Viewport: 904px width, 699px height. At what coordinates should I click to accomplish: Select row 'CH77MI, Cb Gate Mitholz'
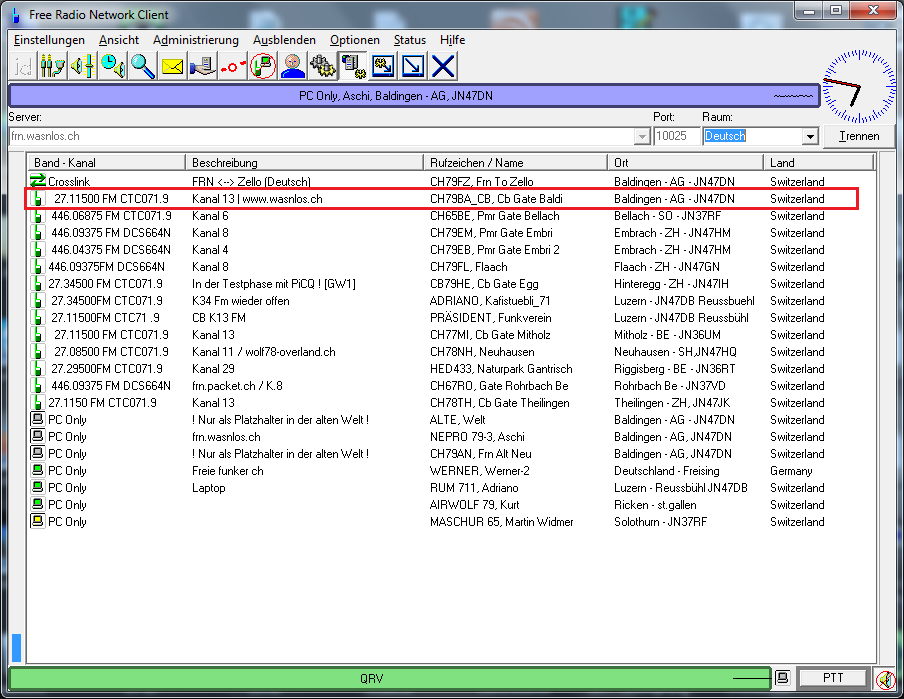pyautogui.click(x=451, y=335)
